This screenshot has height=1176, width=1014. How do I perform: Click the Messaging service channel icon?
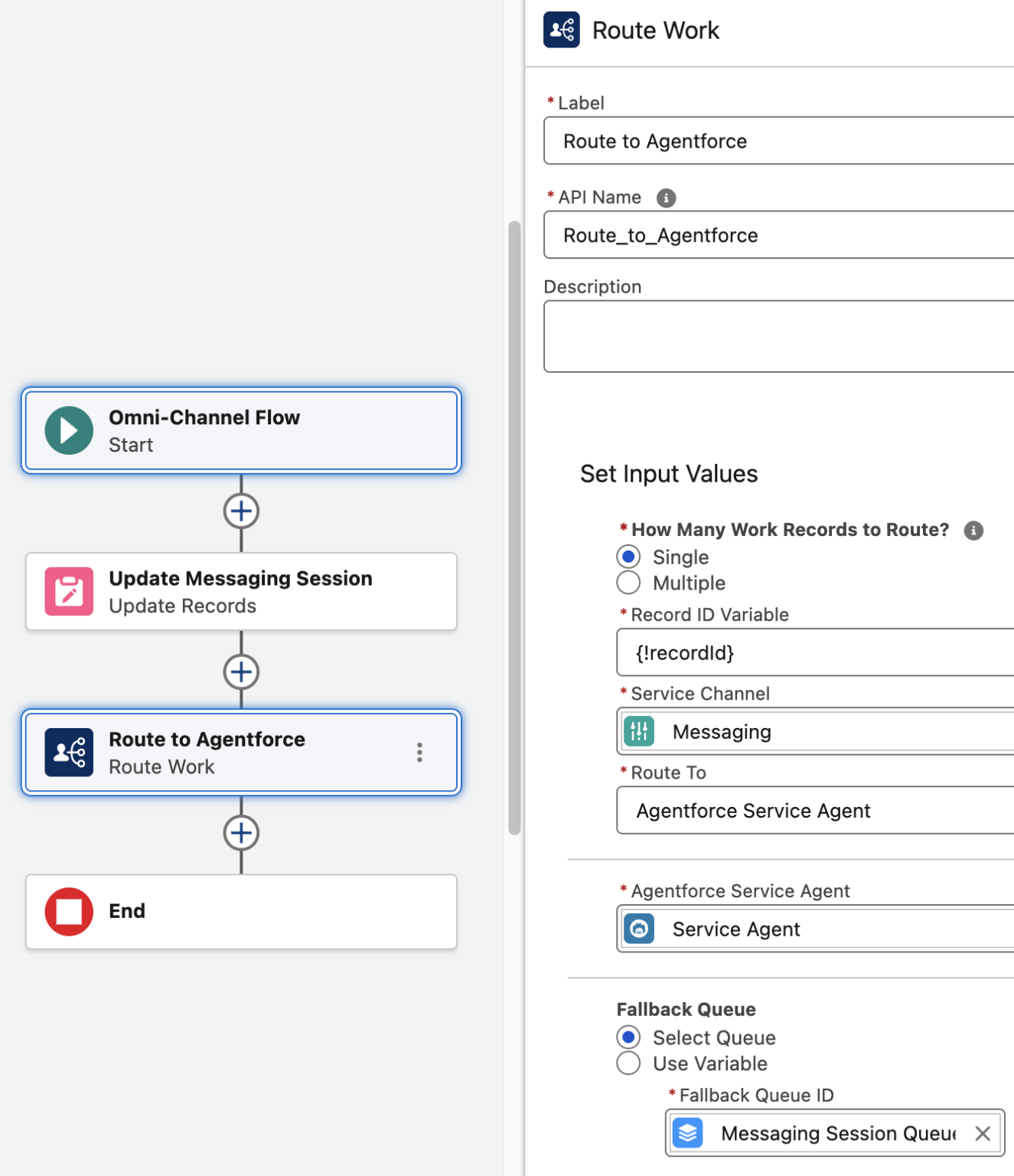tap(639, 731)
